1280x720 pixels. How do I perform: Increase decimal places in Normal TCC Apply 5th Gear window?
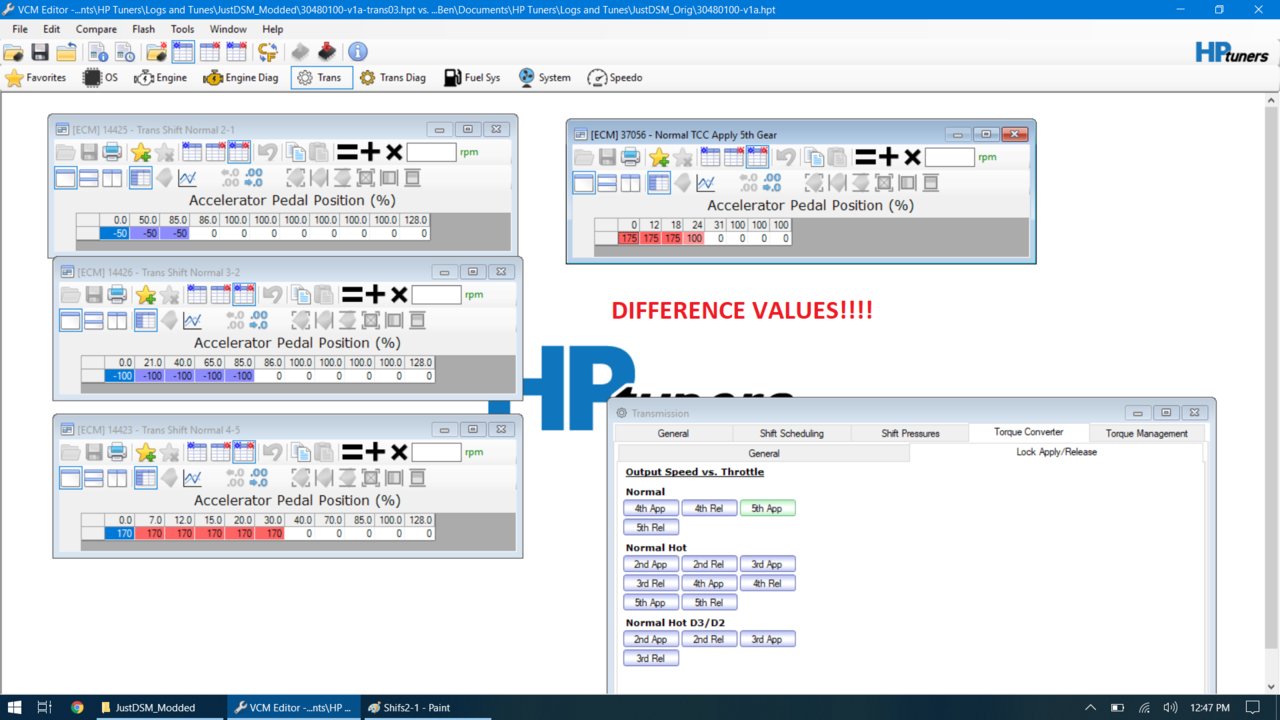[x=772, y=182]
